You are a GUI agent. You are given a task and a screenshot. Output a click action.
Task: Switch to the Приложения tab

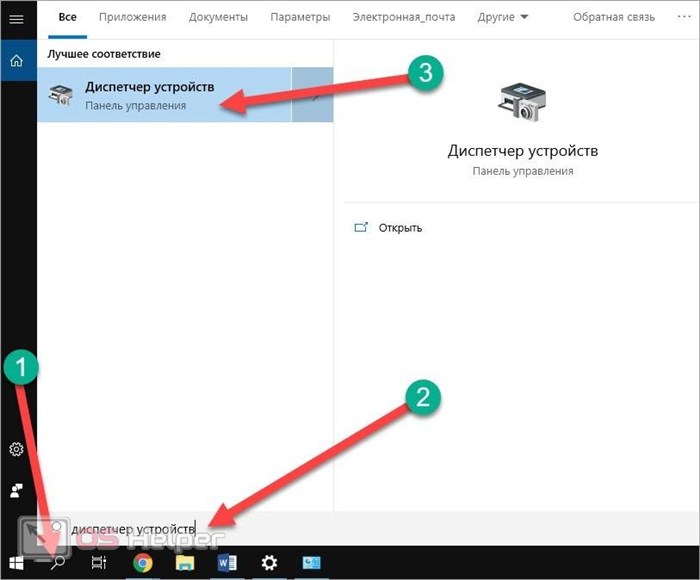coord(133,17)
